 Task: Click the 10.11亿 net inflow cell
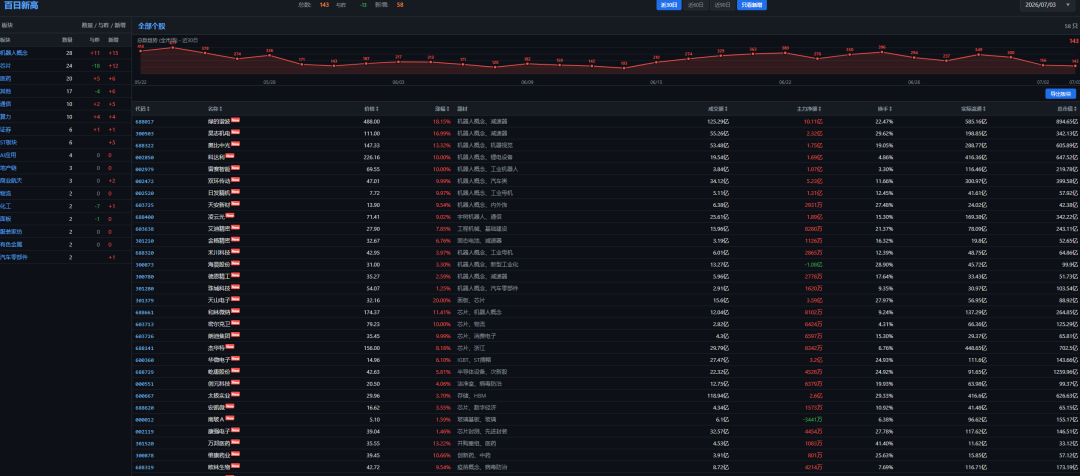point(813,121)
